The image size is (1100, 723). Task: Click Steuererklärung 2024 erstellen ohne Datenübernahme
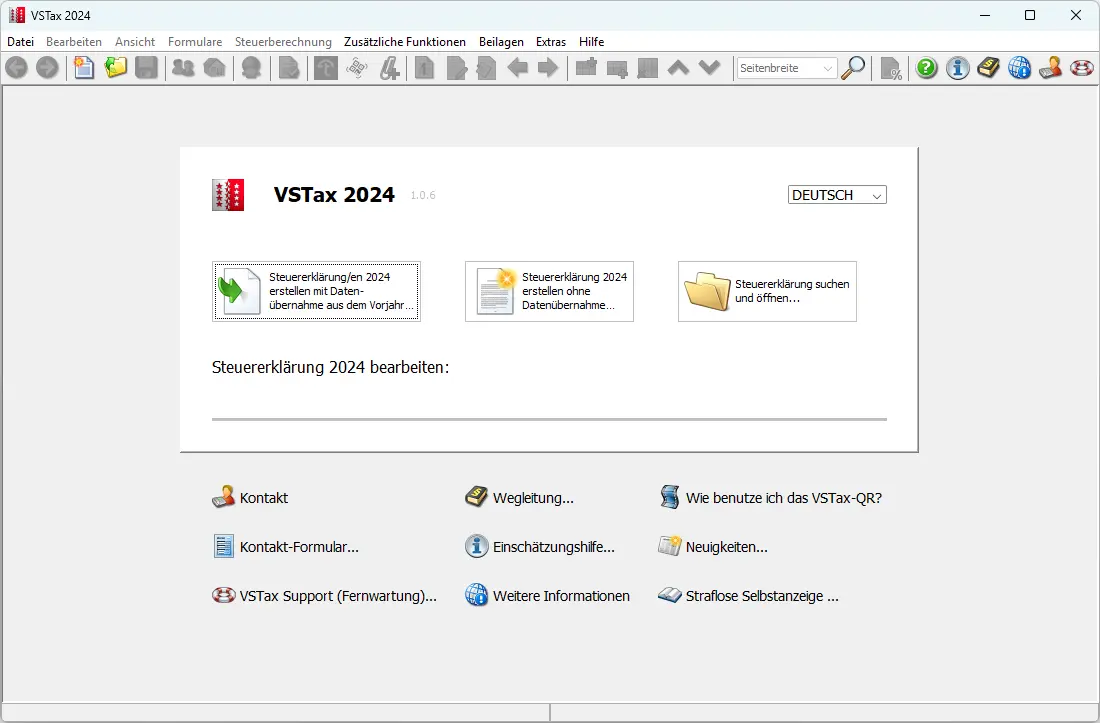549,291
